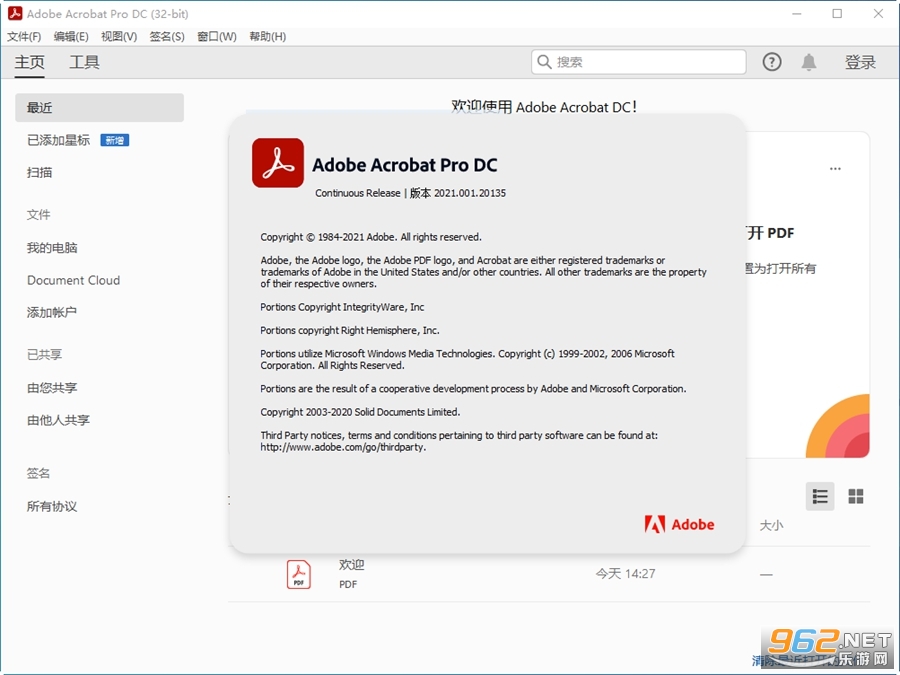This screenshot has height=675, width=900.
Task: Click the thirdparty URL text
Action: point(343,447)
